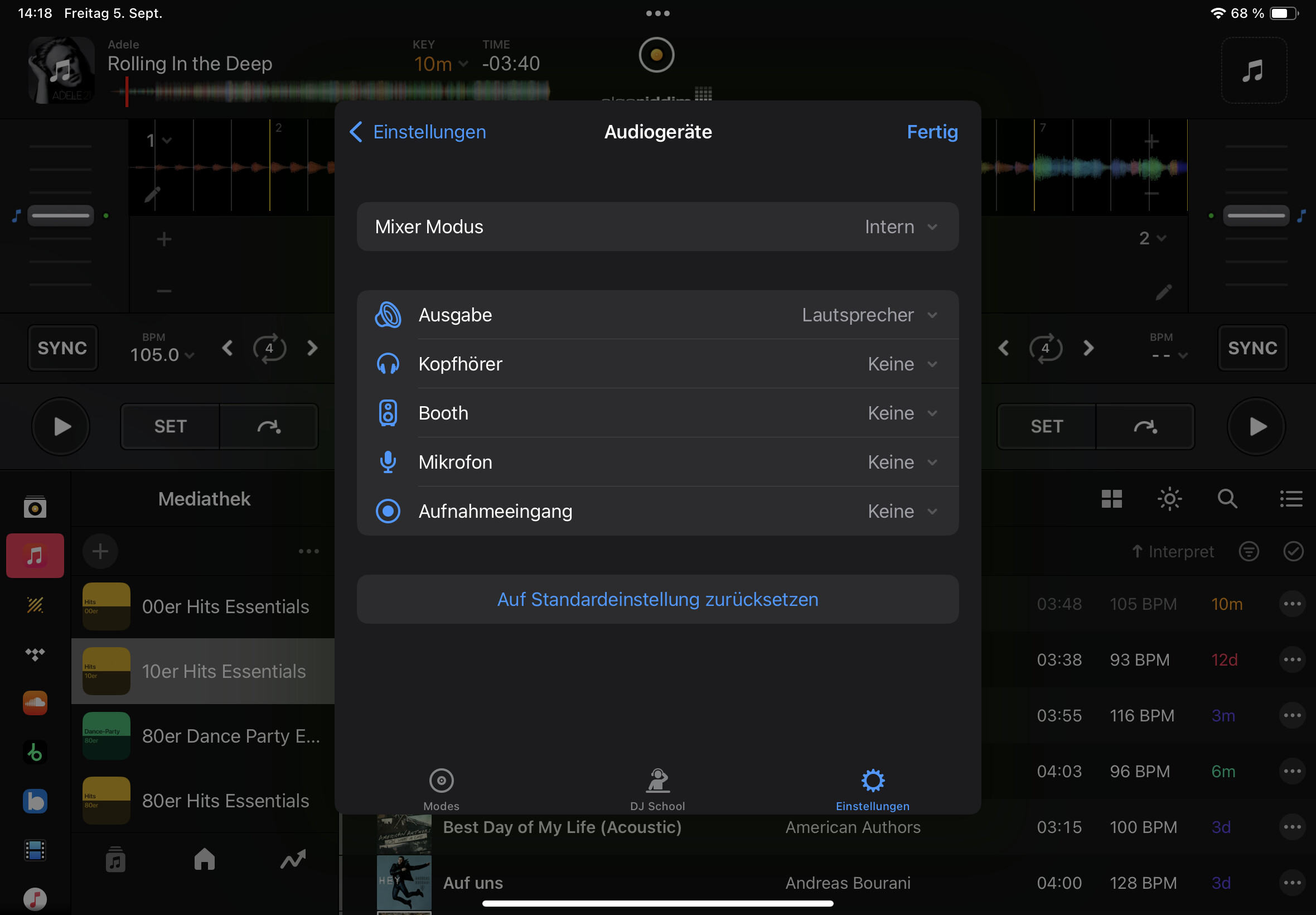Open the iTunes music source in sidebar
Image resolution: width=1316 pixels, height=915 pixels.
(x=35, y=899)
